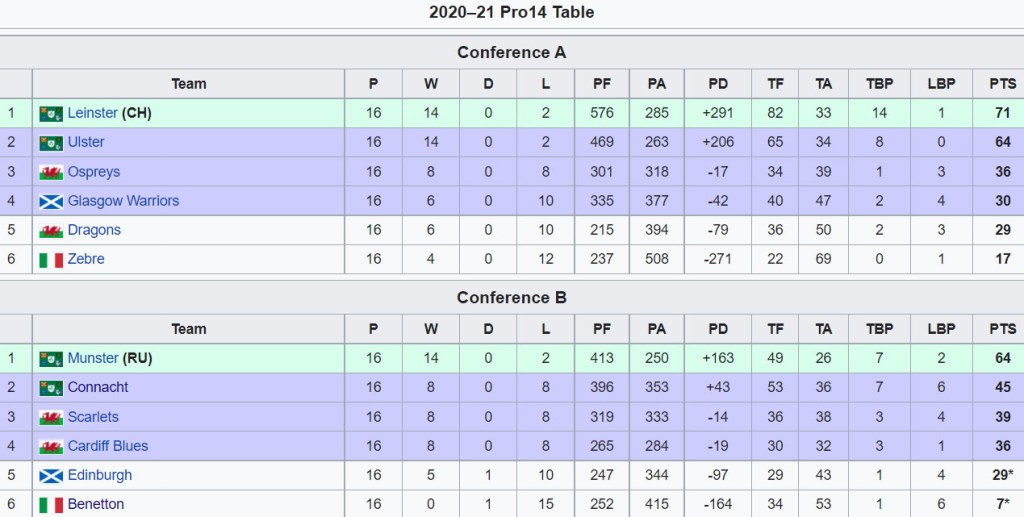Click the Welsh flag beside Ospreys
Viewport: 1024px width, 517px height.
click(x=51, y=172)
